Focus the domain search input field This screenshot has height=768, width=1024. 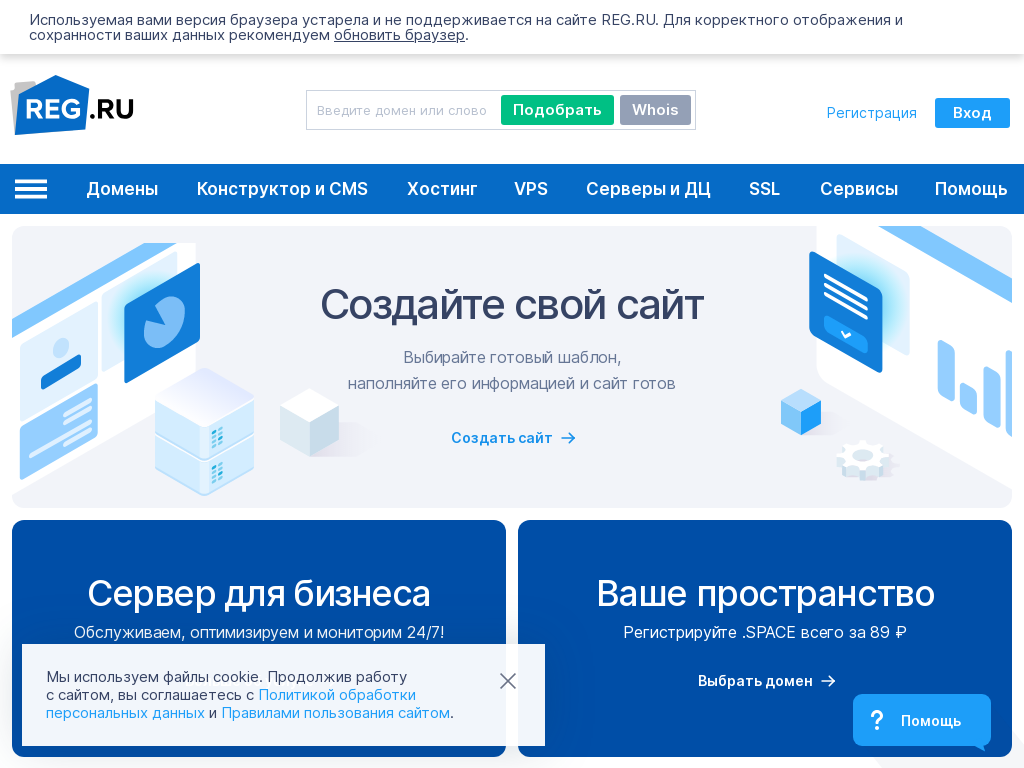(x=402, y=110)
